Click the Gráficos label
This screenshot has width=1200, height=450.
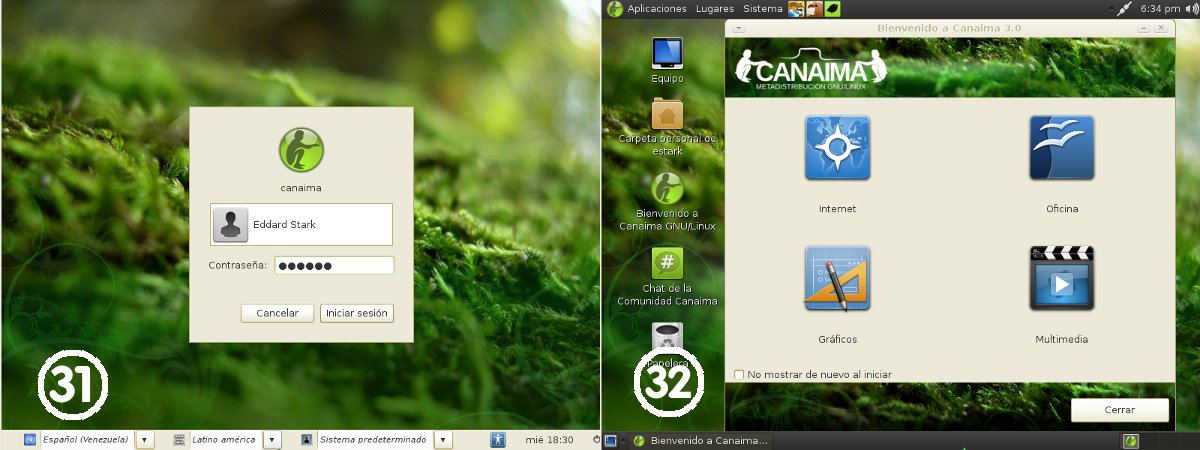[837, 340]
